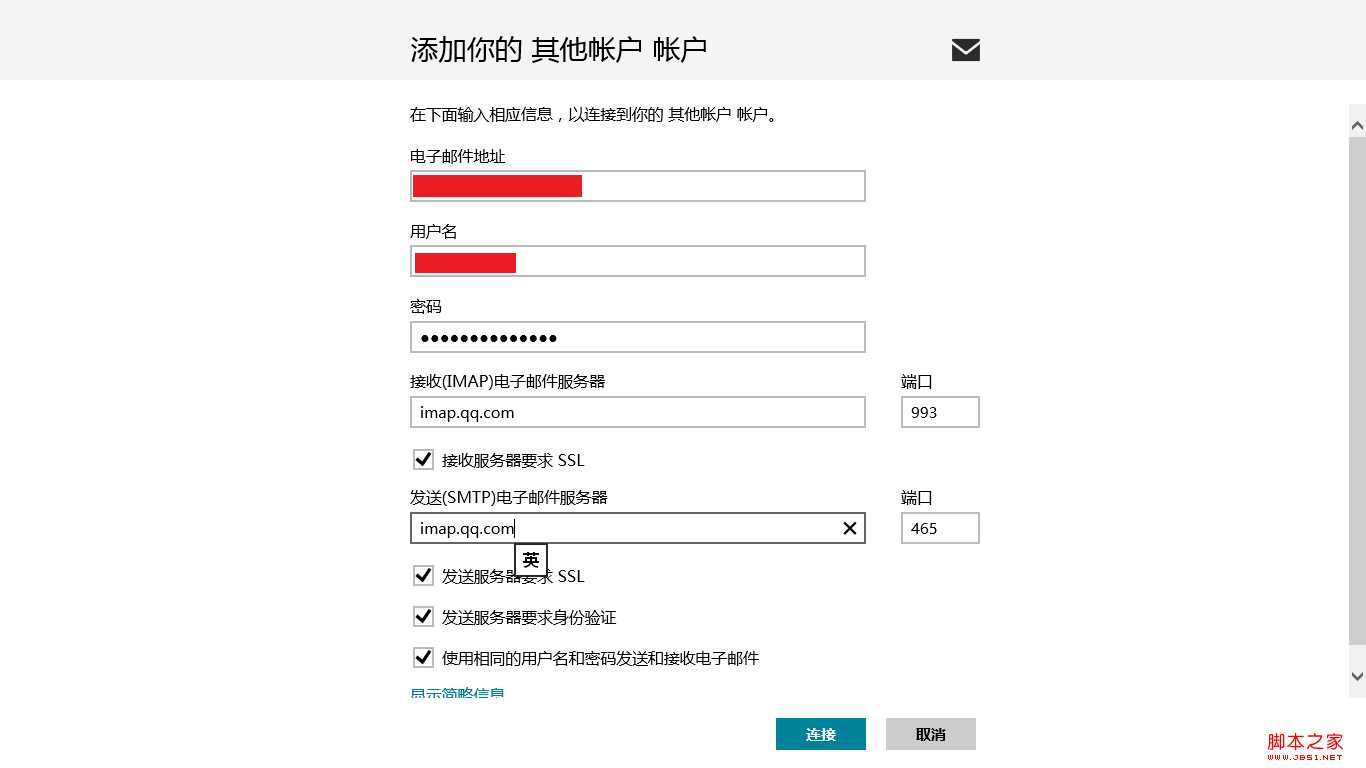Viewport: 1366px width, 768px height.
Task: Clear the SMTP server field with the X
Action: [849, 528]
